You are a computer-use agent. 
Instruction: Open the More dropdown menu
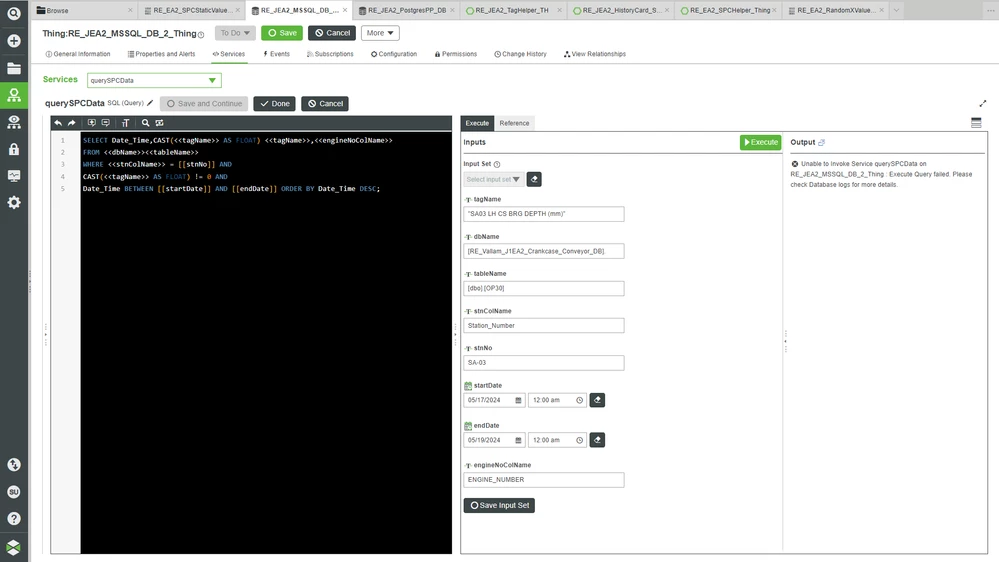point(380,33)
